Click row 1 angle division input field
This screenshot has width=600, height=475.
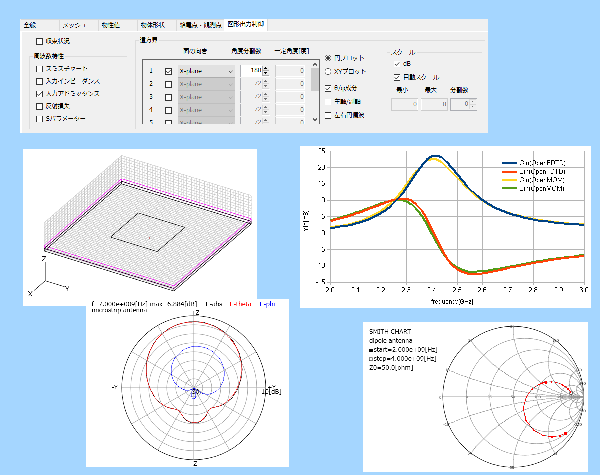coord(251,71)
